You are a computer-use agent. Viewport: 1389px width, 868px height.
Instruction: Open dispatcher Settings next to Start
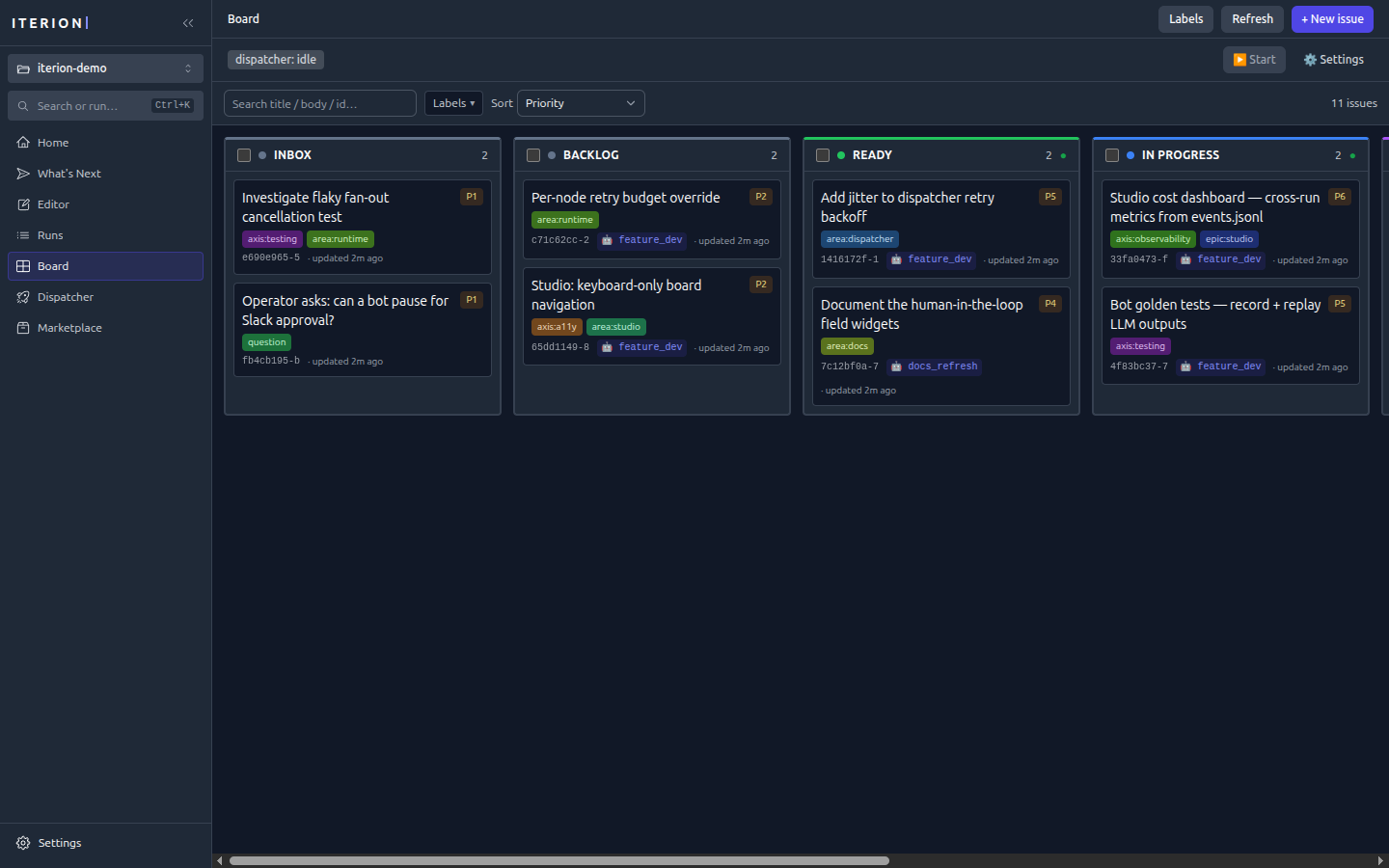pos(1333,60)
